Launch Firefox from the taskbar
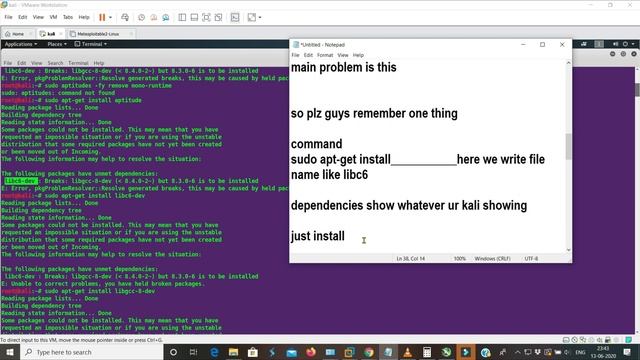Image resolution: width=640 pixels, height=360 pixels. tap(311, 352)
